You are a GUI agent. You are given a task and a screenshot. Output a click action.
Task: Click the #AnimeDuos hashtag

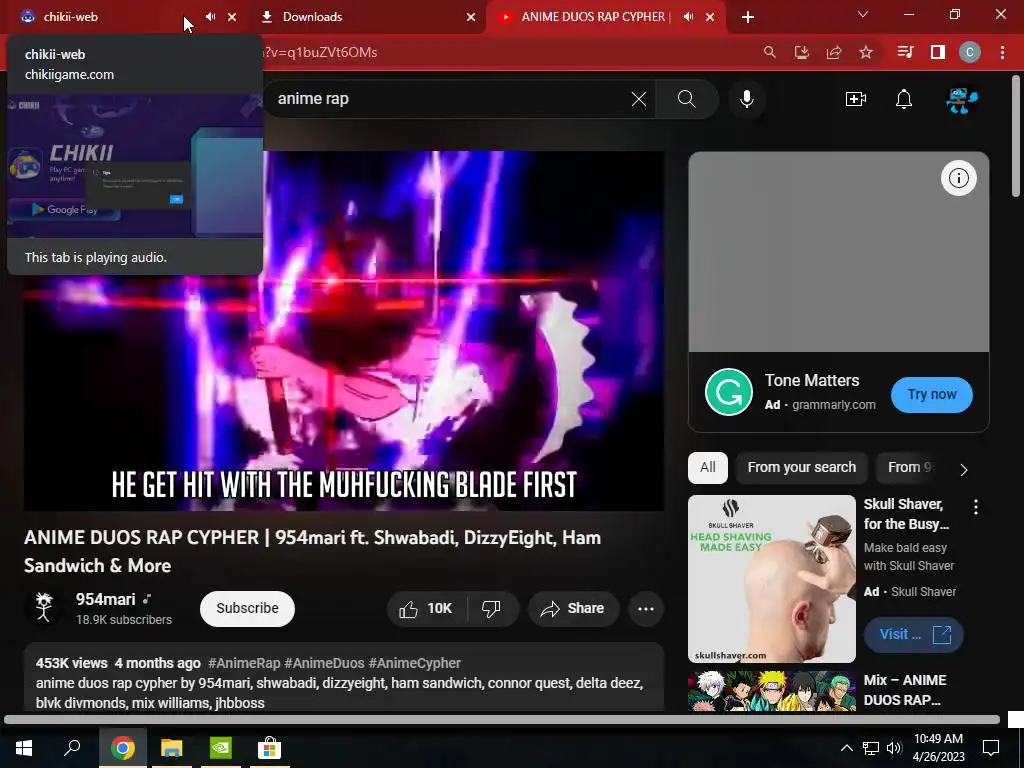click(x=325, y=663)
